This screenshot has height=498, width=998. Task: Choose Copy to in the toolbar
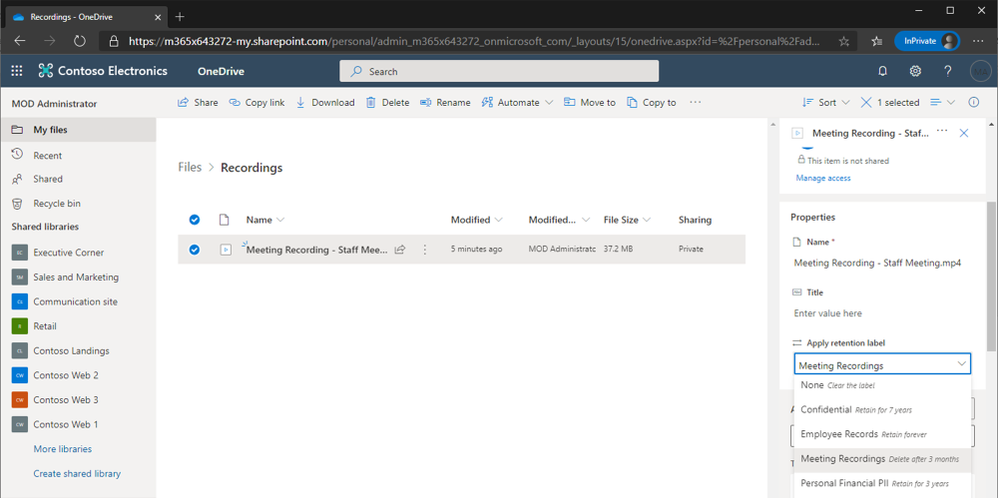point(651,103)
